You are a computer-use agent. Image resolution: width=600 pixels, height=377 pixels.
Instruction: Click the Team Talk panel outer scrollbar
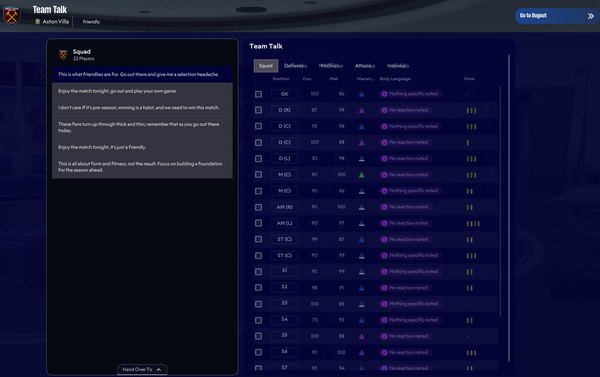click(x=509, y=208)
